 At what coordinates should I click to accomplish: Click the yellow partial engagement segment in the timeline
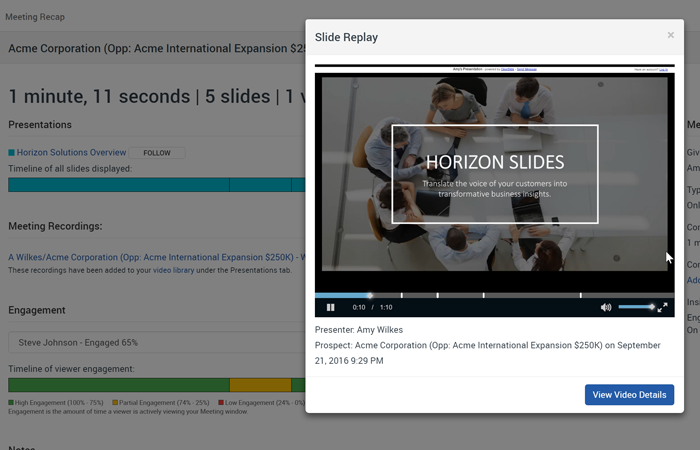tap(260, 385)
